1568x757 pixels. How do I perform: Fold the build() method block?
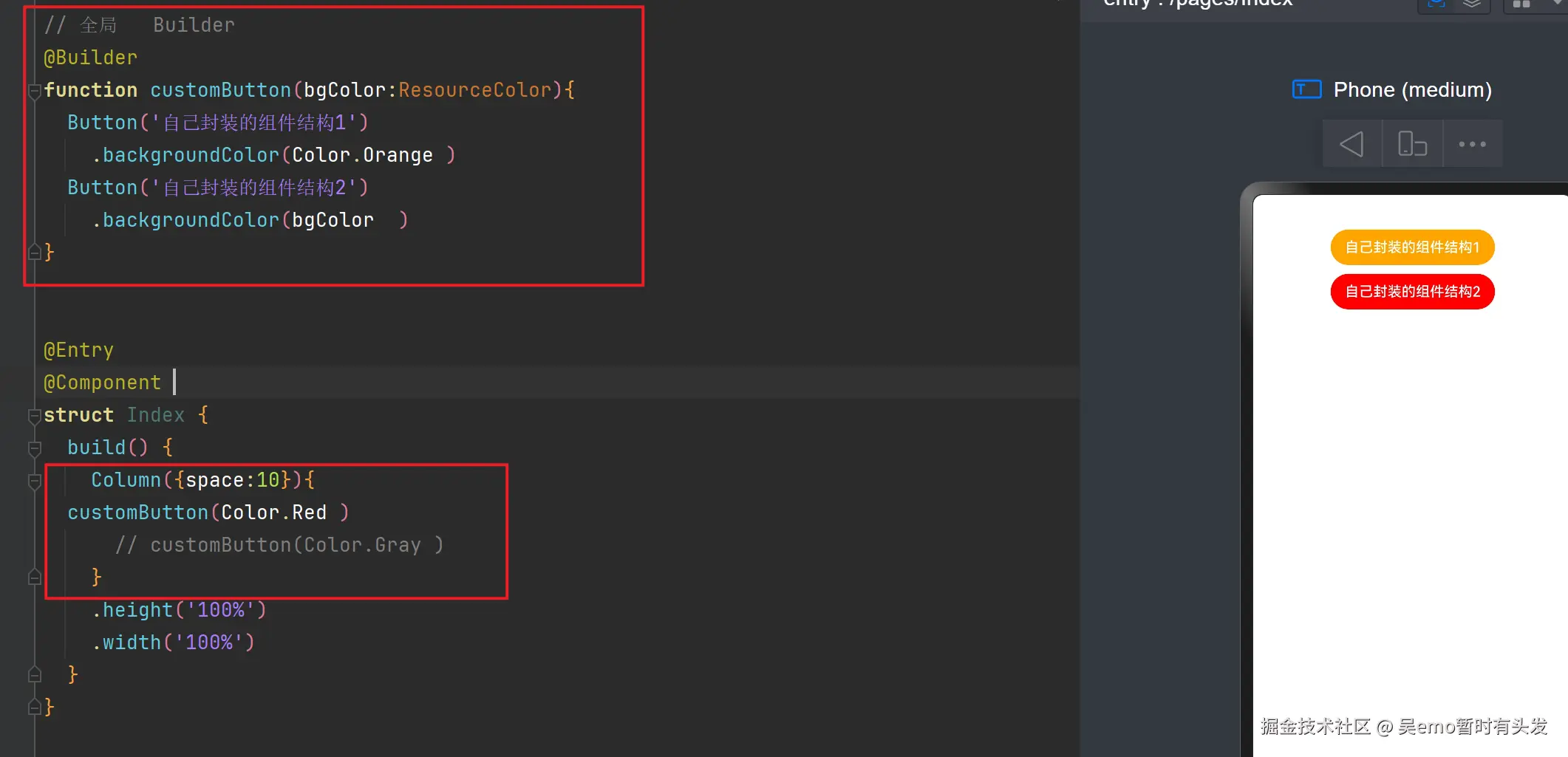(34, 448)
